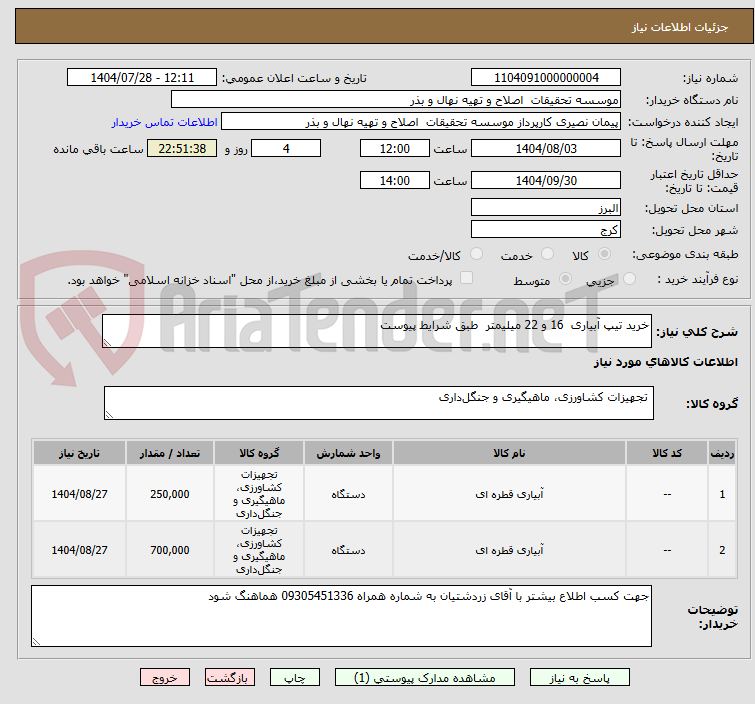
Task: Select the کالا radio button
Action: click(x=604, y=254)
